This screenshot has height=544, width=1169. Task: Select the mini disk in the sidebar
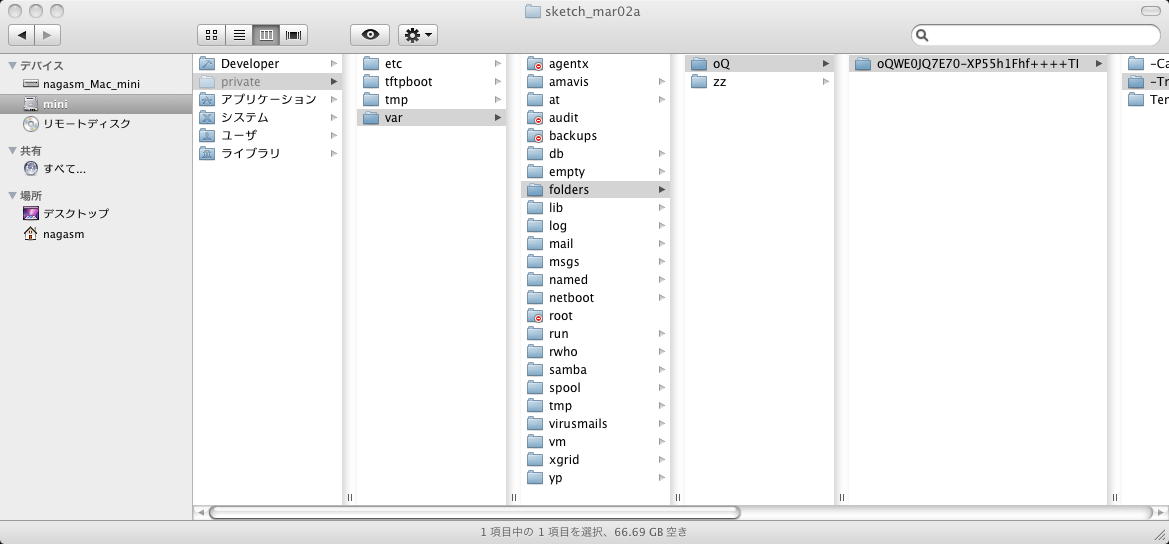96,104
